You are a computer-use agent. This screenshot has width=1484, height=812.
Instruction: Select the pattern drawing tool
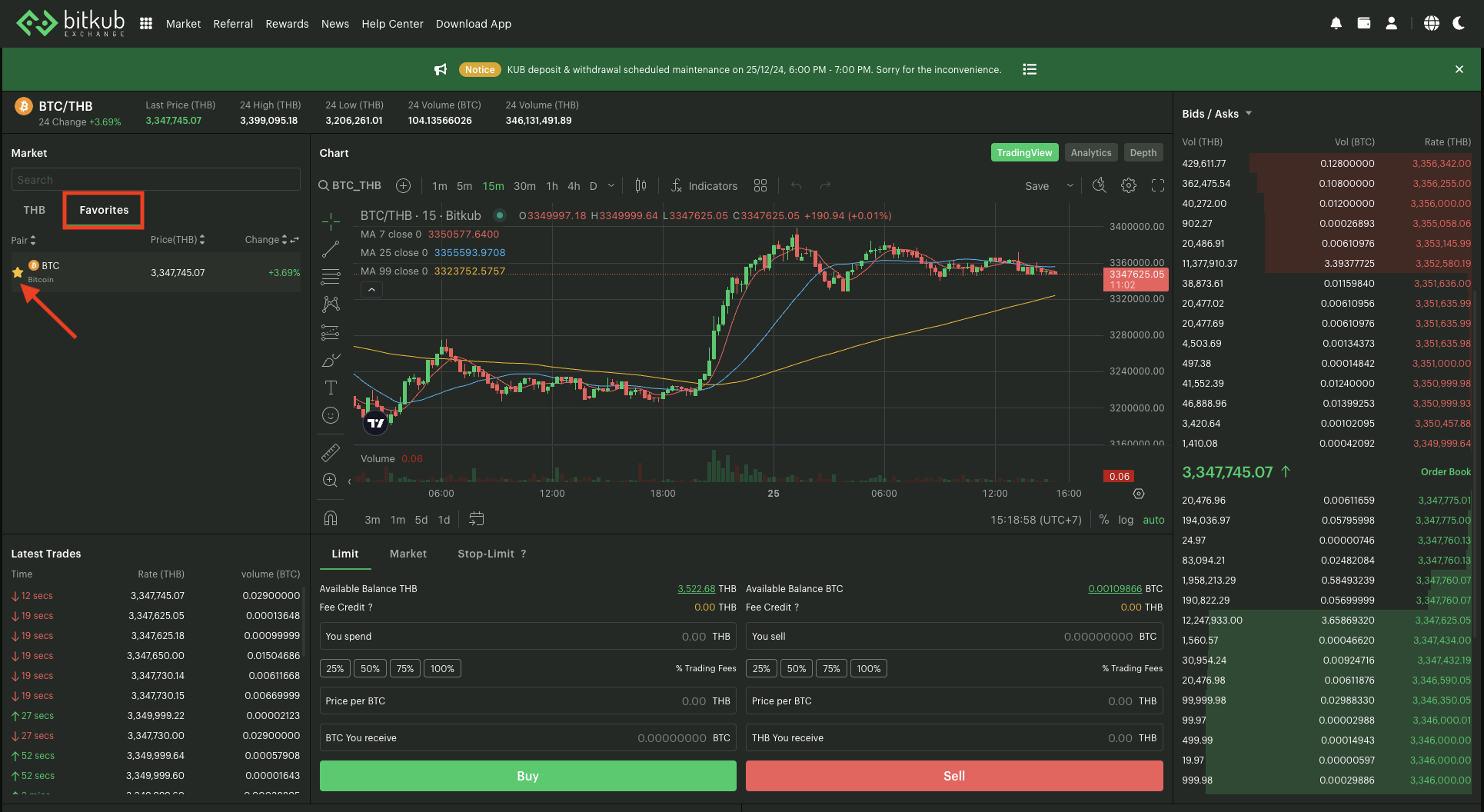[x=331, y=304]
